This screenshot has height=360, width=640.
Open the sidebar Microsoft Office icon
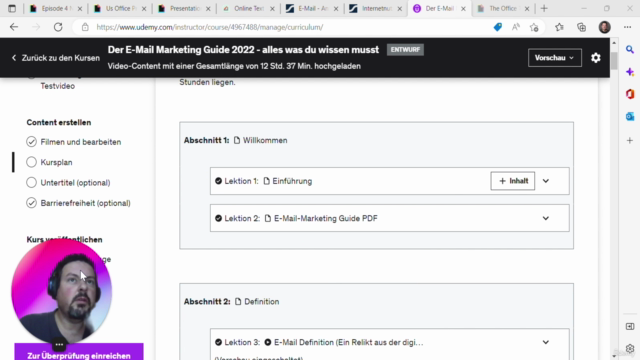[x=630, y=94]
